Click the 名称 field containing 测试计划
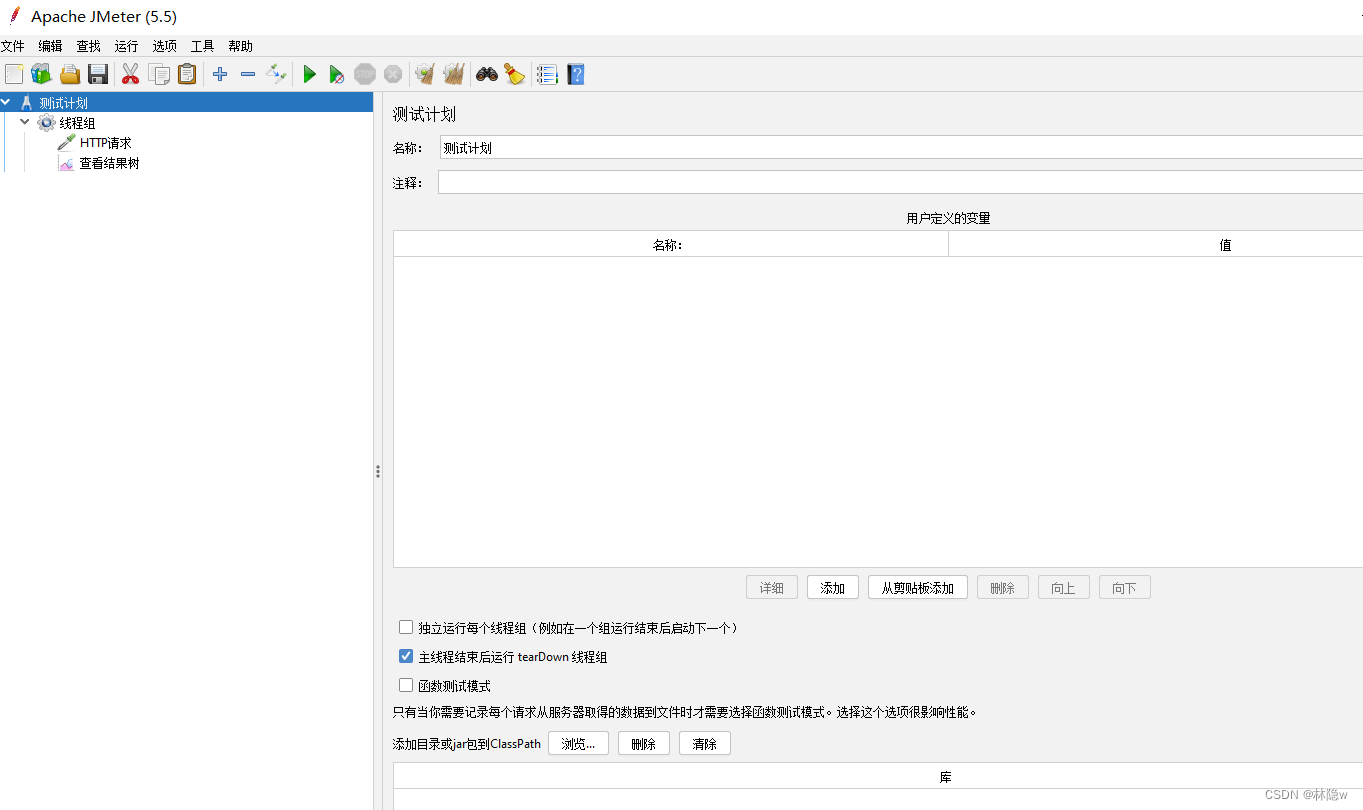The width and height of the screenshot is (1363, 810). coord(901,148)
